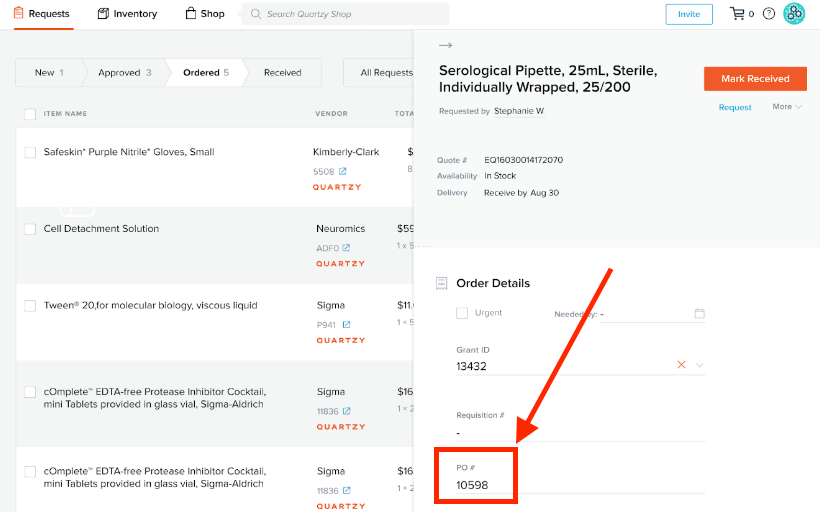
Task: Collapse details panel with arrow icon
Action: pyautogui.click(x=445, y=45)
